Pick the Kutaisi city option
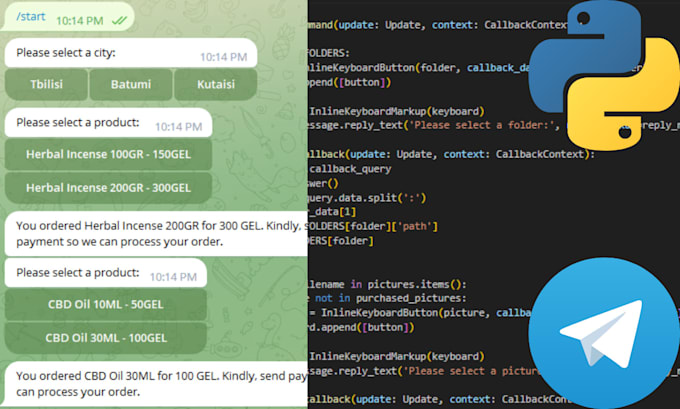Screen dimensions: 680x409 215,84
